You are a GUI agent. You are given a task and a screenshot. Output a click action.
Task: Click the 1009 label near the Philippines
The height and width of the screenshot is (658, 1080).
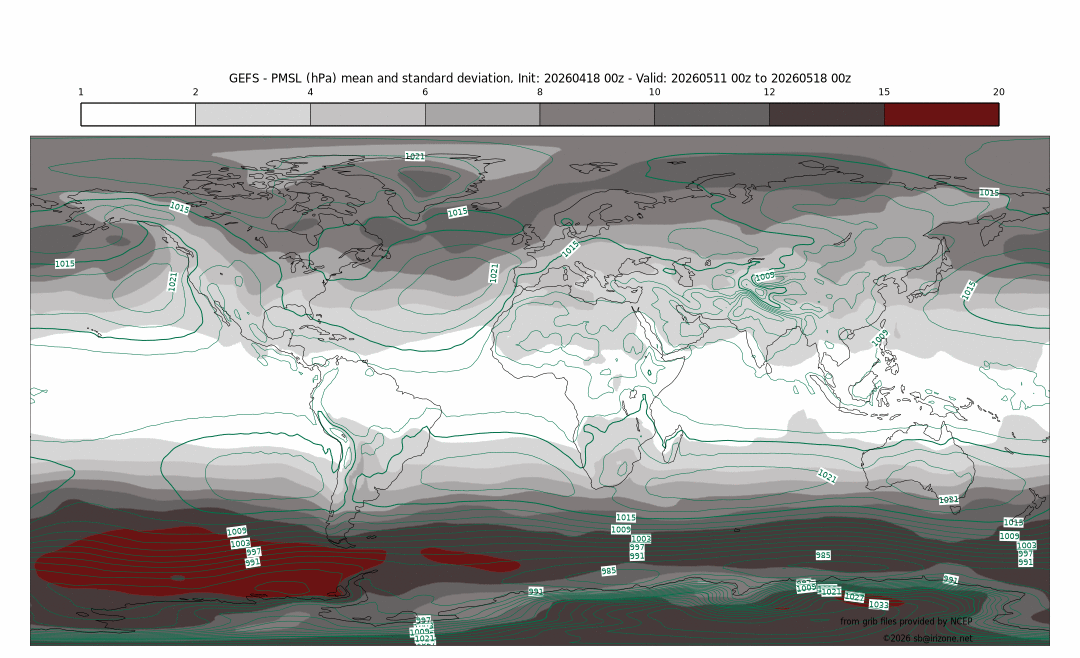click(x=881, y=338)
